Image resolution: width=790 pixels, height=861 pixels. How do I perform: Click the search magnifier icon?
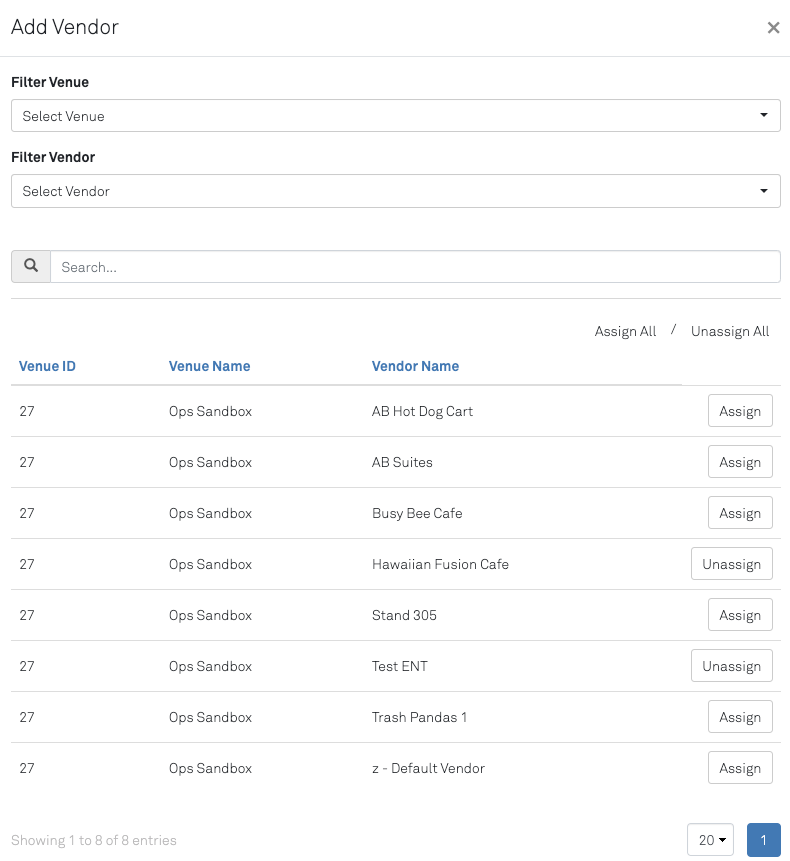(31, 266)
